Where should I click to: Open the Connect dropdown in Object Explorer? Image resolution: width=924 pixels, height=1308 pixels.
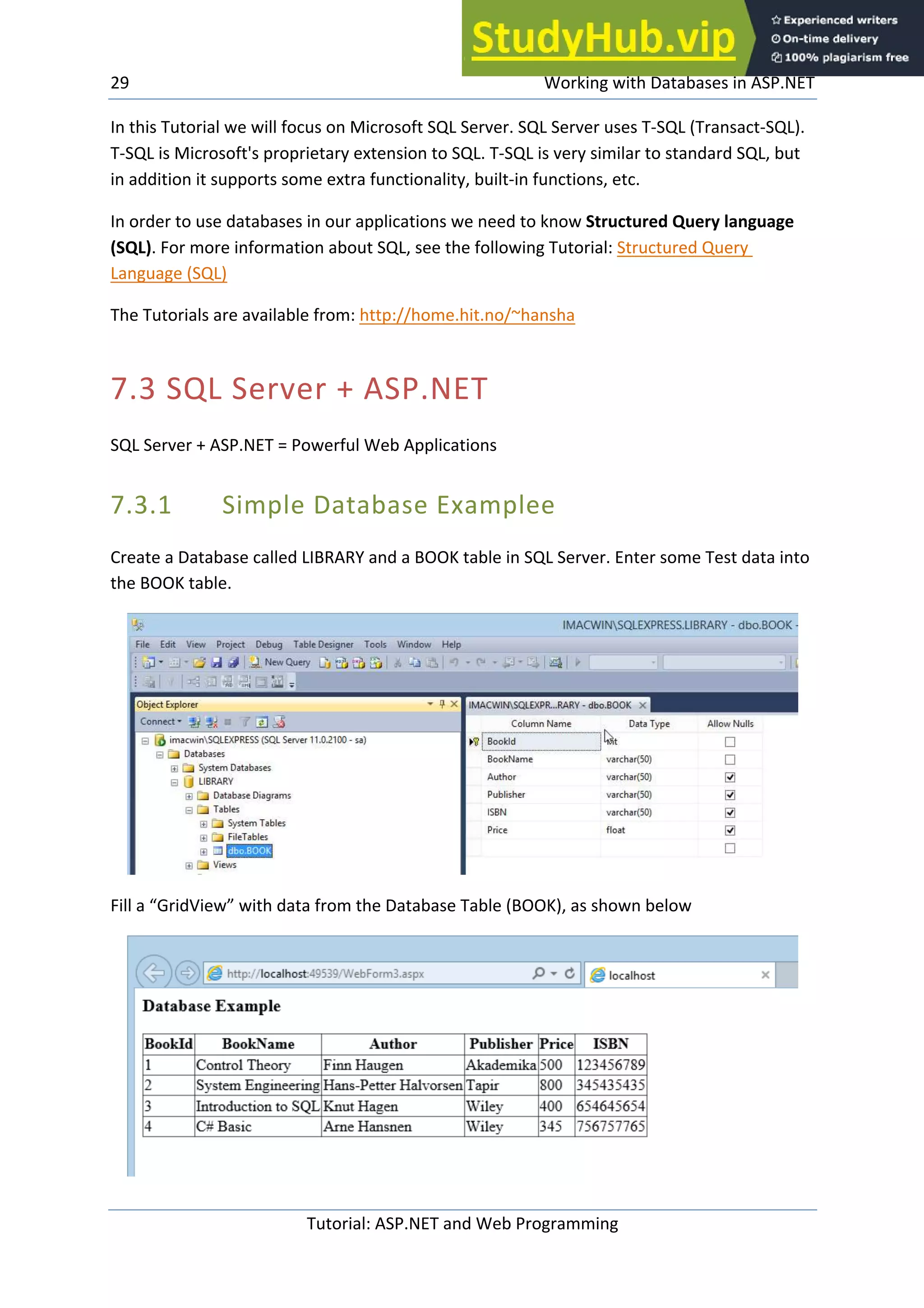tap(161, 721)
